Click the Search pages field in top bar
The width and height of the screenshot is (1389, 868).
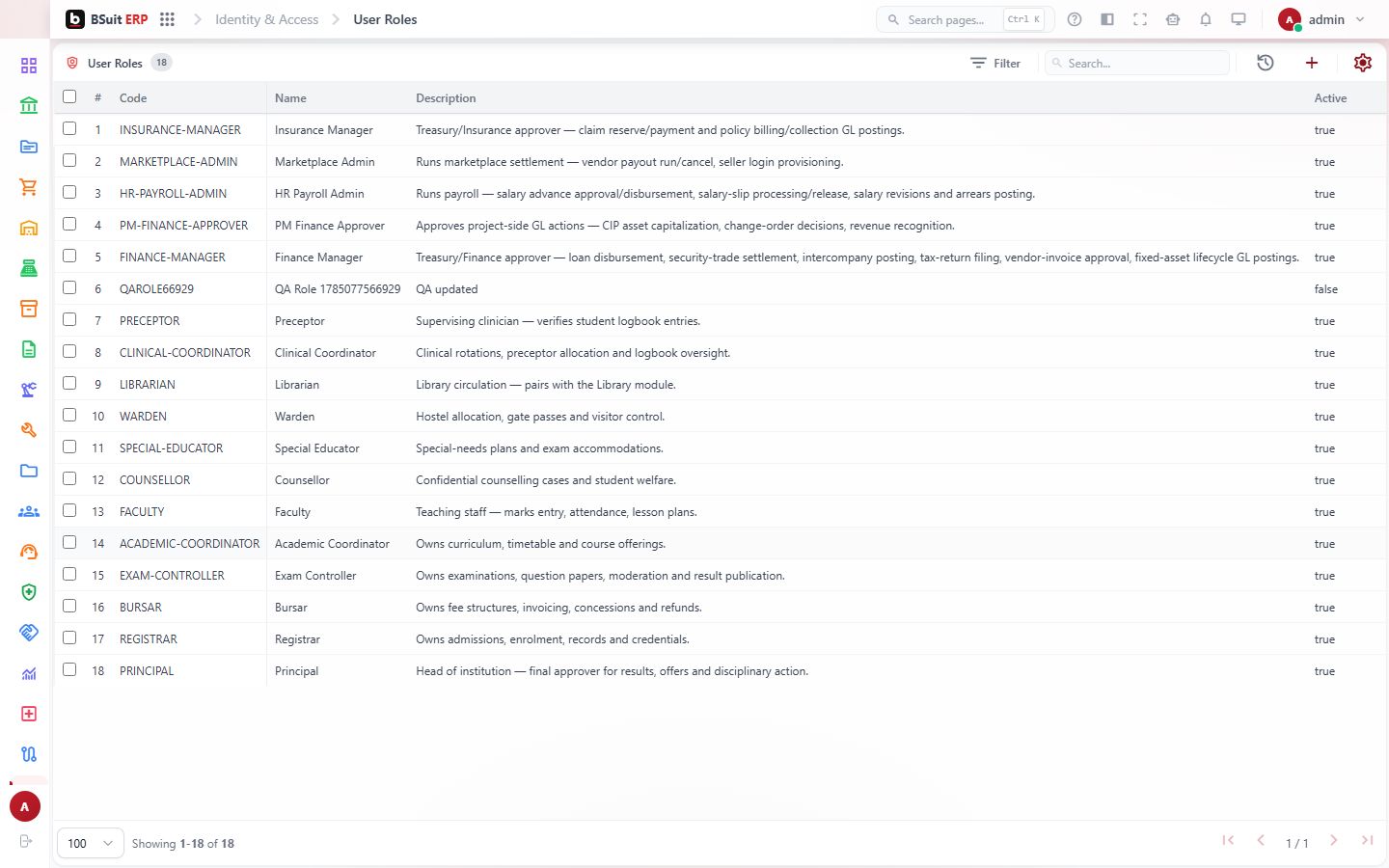tap(965, 19)
